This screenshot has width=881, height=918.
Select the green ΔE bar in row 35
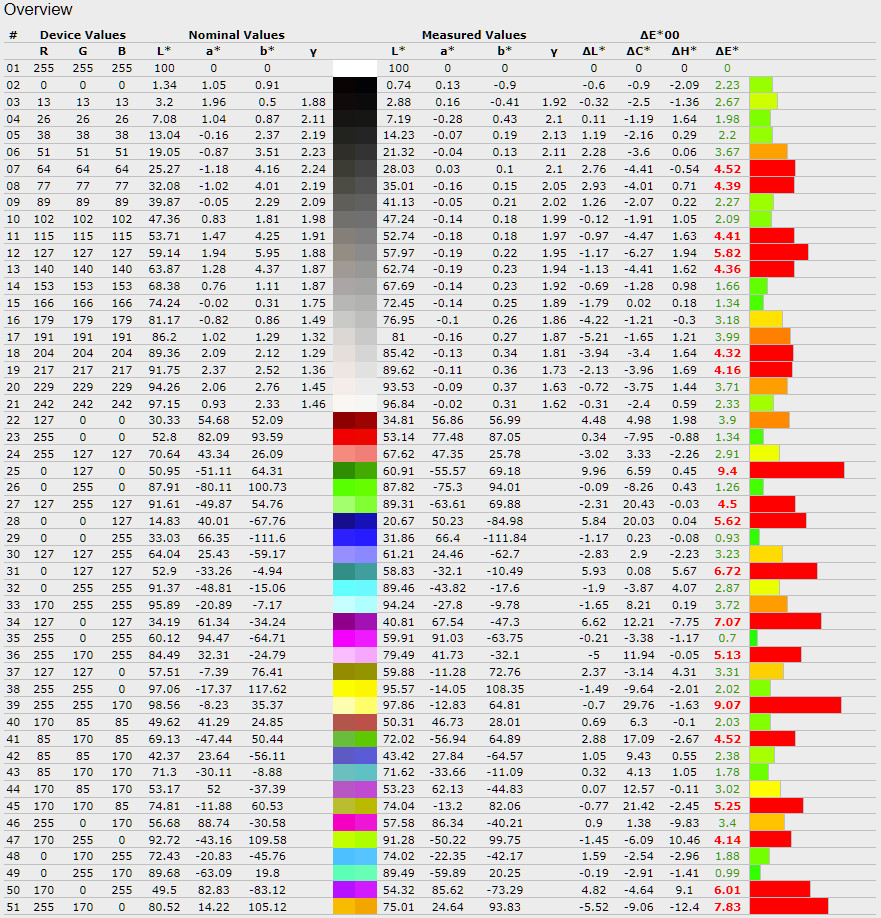pyautogui.click(x=753, y=638)
